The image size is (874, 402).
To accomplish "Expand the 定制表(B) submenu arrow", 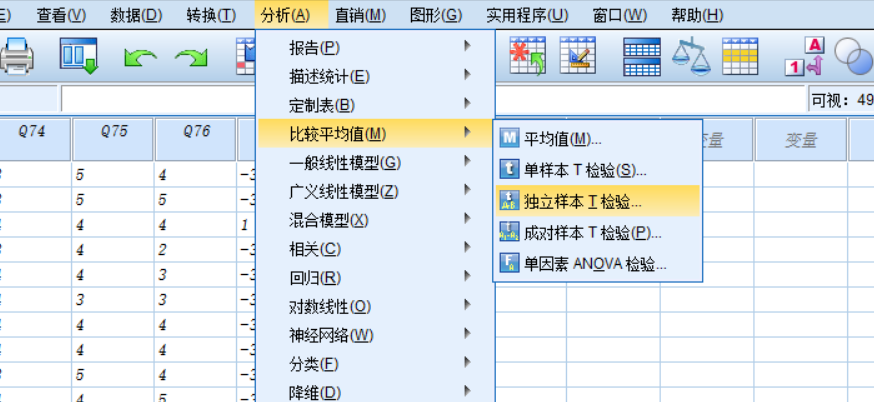I will pyautogui.click(x=468, y=103).
